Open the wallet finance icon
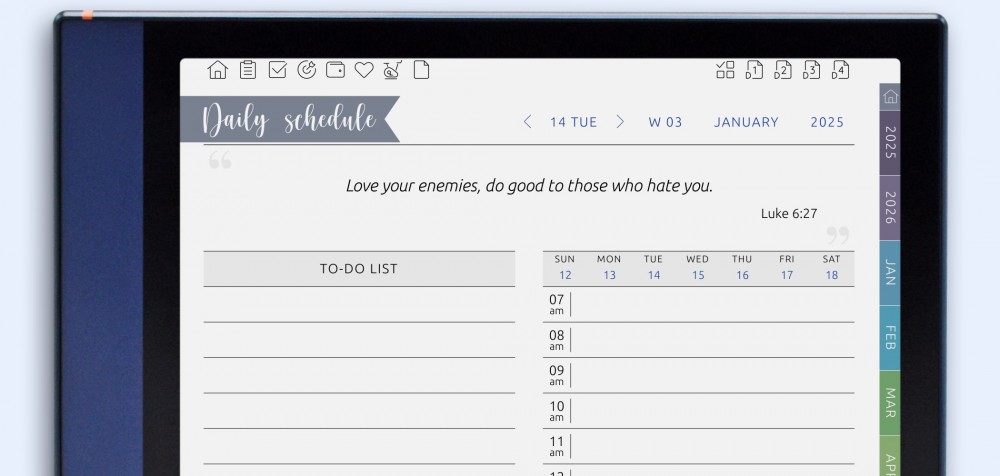Viewport: 1000px width, 476px height. 336,70
